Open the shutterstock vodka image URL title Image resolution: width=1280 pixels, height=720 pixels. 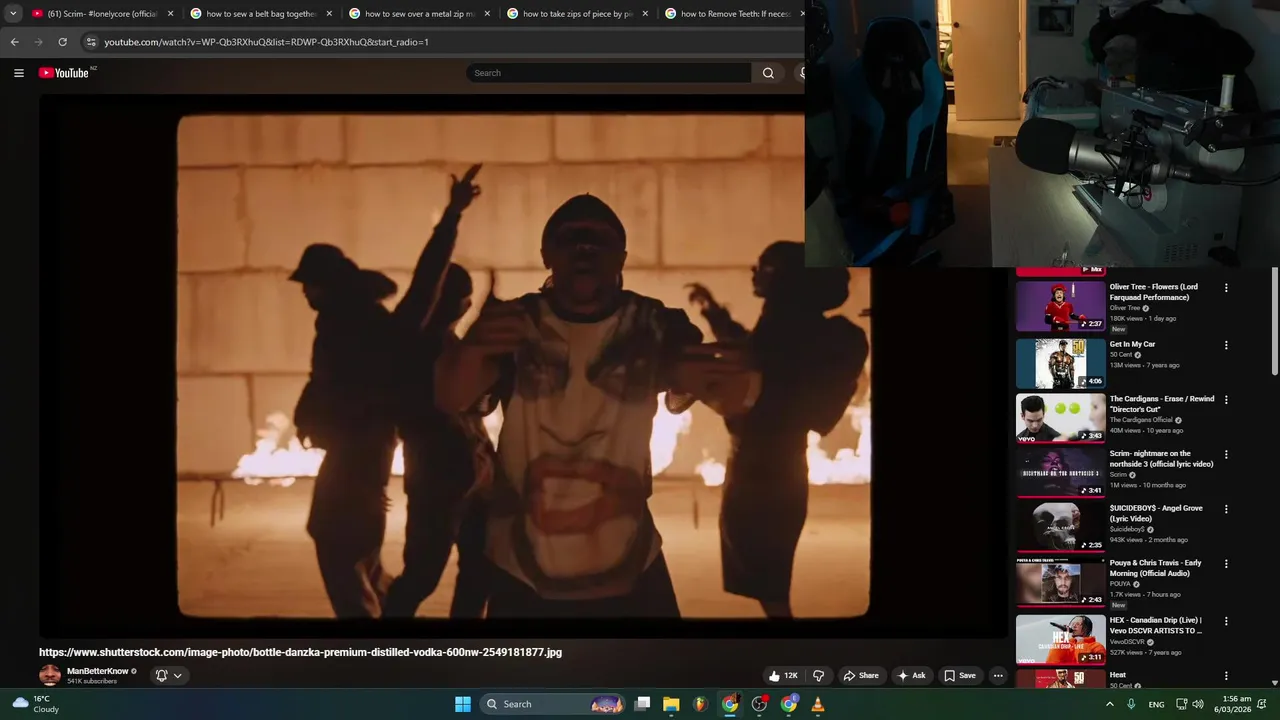[x=300, y=652]
